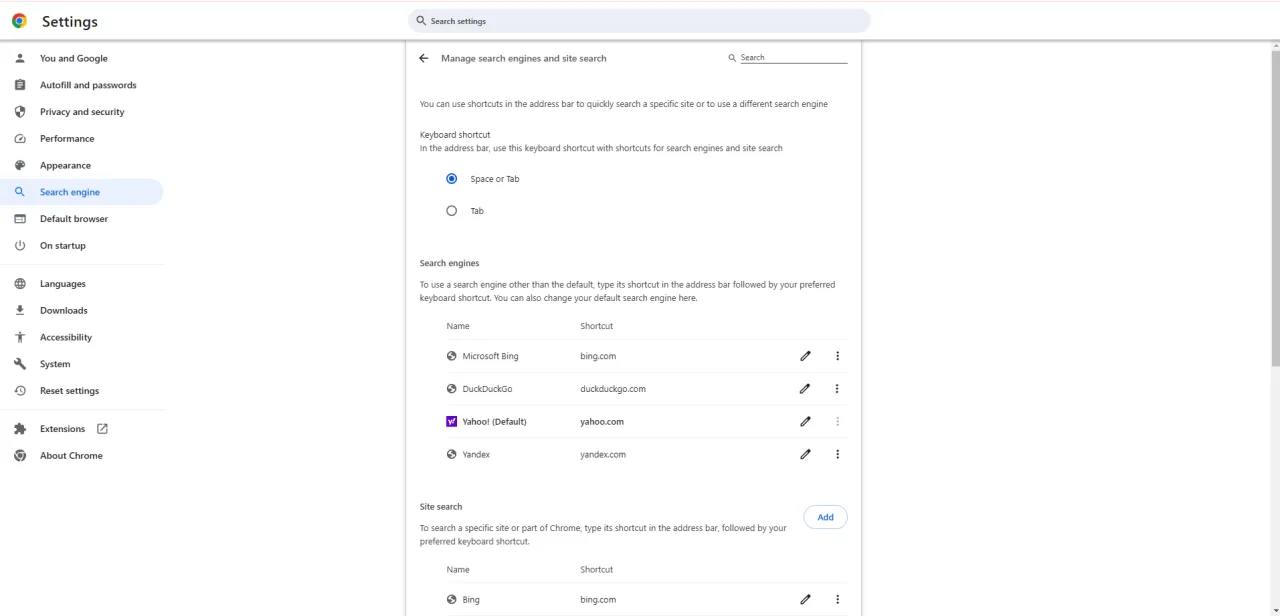The width and height of the screenshot is (1280, 616).
Task: Open the three-dot menu for Yandex
Action: tap(837, 454)
